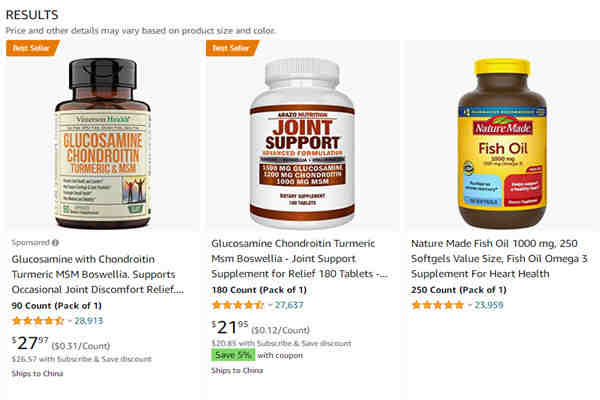This screenshot has height=400, width=600.
Task: Click the Best Seller badge on Joint Support
Action: [233, 48]
